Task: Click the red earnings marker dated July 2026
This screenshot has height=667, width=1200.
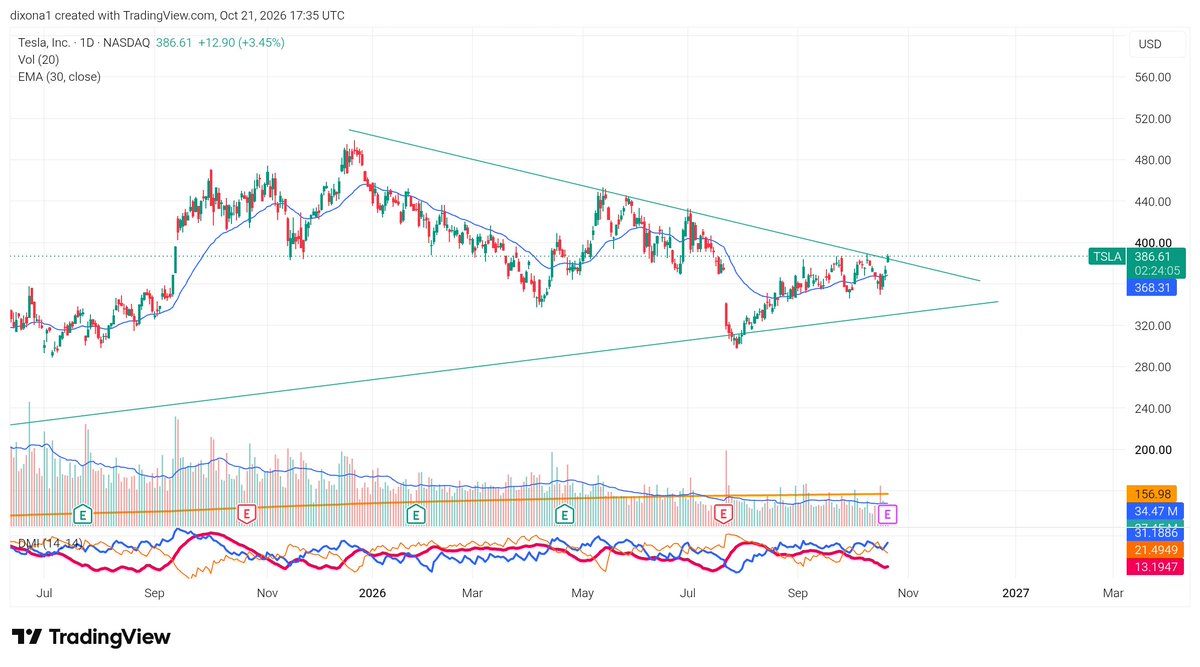Action: (x=724, y=514)
